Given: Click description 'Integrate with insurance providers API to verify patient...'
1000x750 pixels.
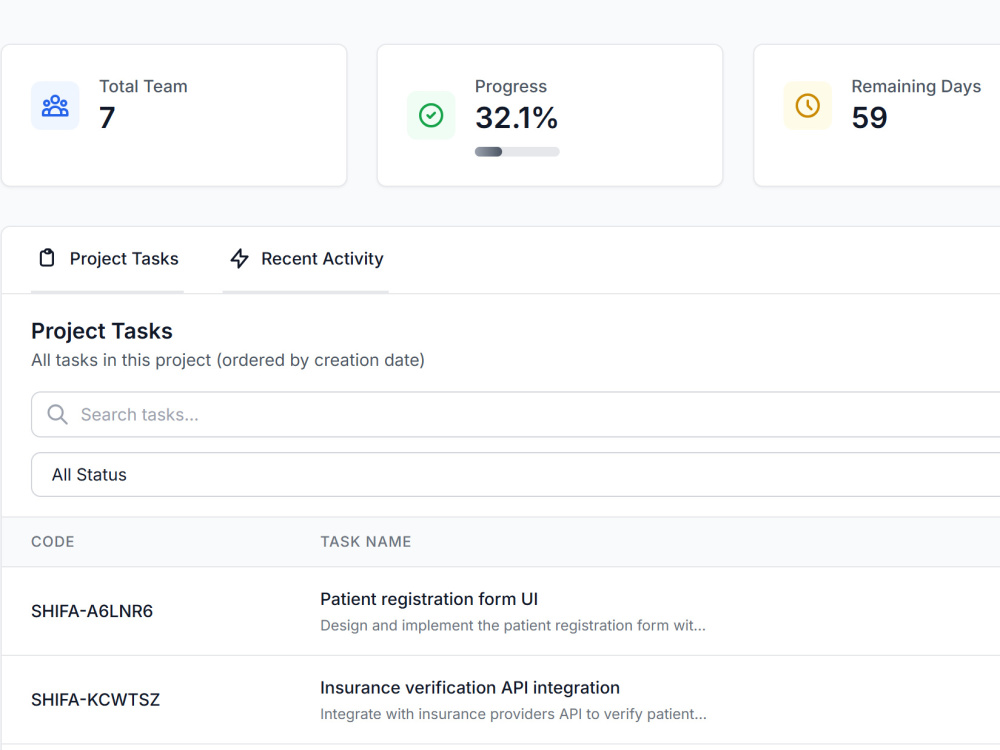Looking at the screenshot, I should tap(513, 714).
